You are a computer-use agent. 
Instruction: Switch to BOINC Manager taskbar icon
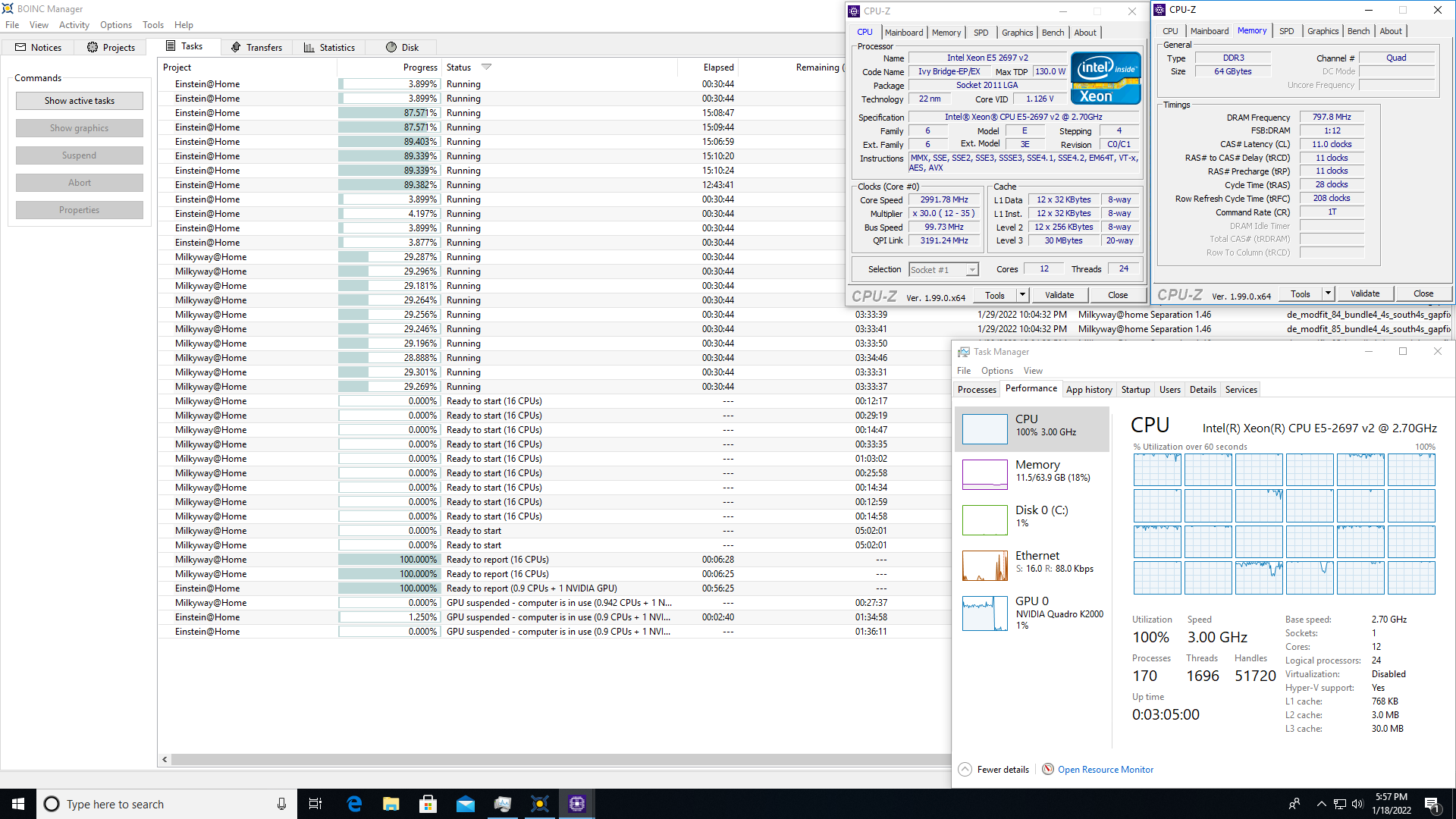pos(540,804)
